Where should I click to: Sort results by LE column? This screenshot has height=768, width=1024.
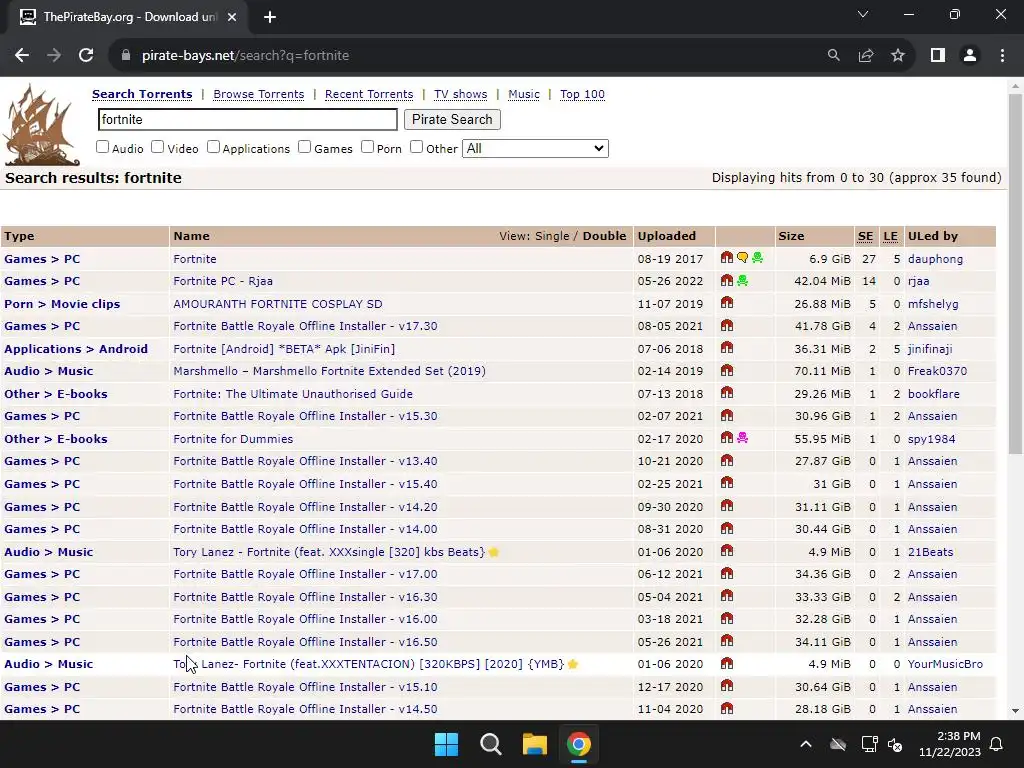pyautogui.click(x=890, y=236)
